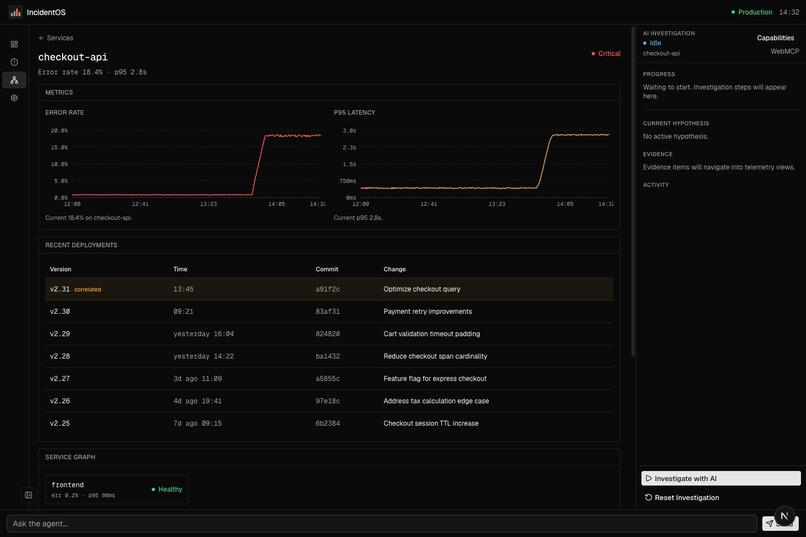Select the v2.26 deployment version
The image size is (806, 537).
60,401
